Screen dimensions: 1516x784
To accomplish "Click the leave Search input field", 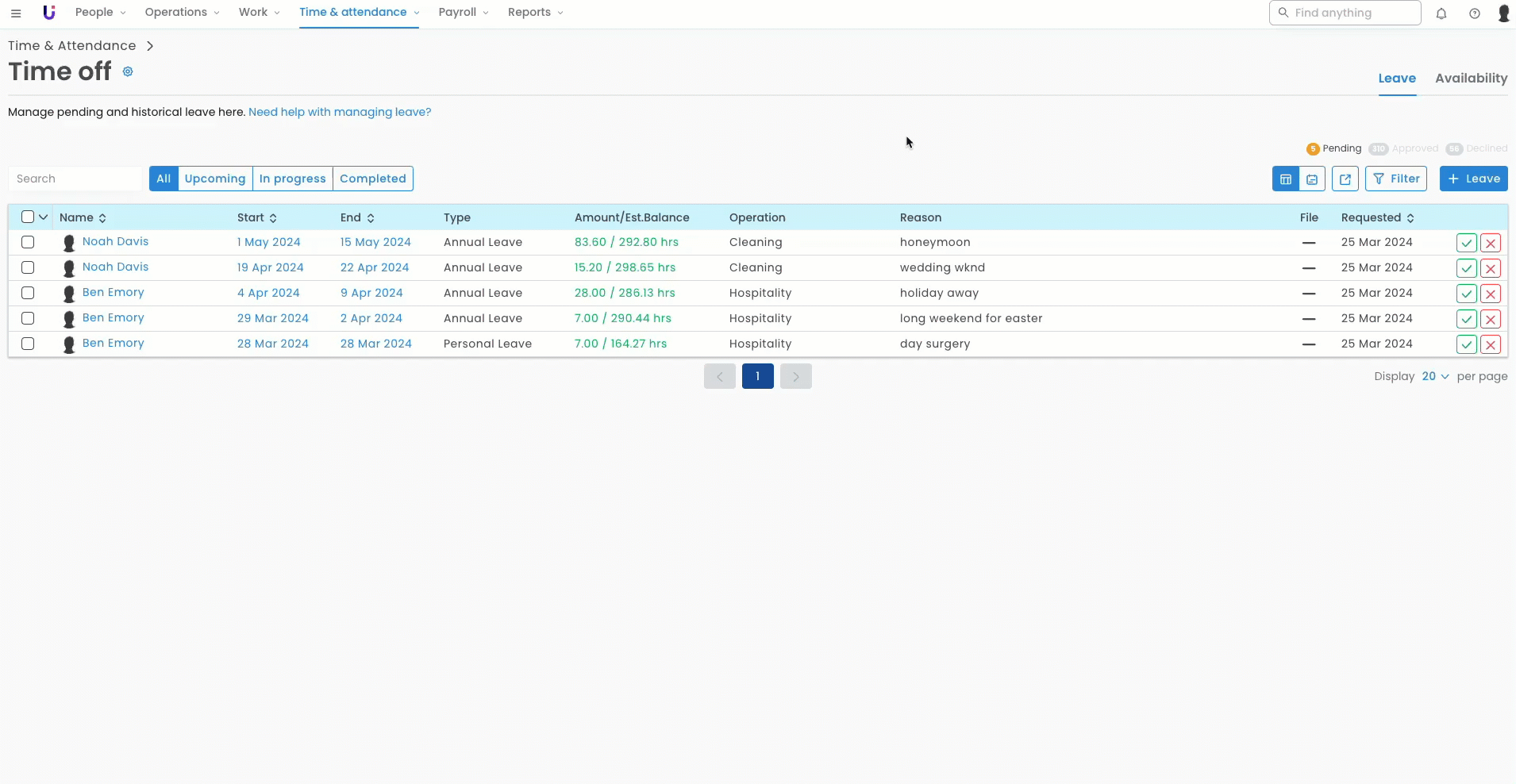I will 75,179.
